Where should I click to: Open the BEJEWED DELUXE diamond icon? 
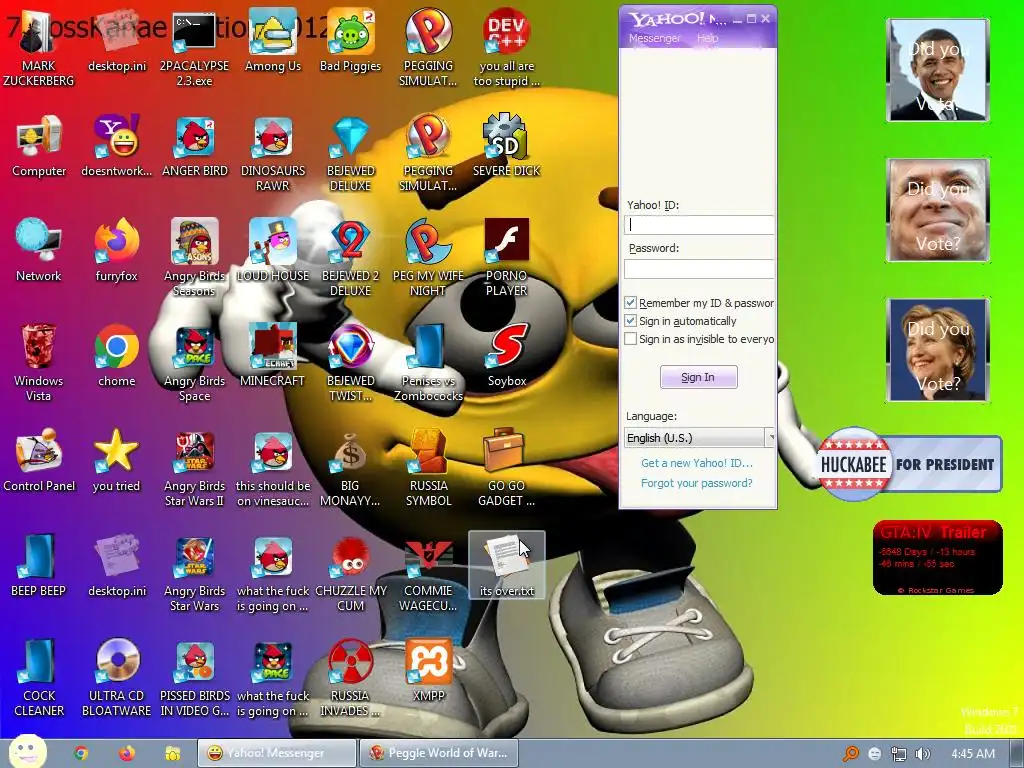click(x=350, y=153)
